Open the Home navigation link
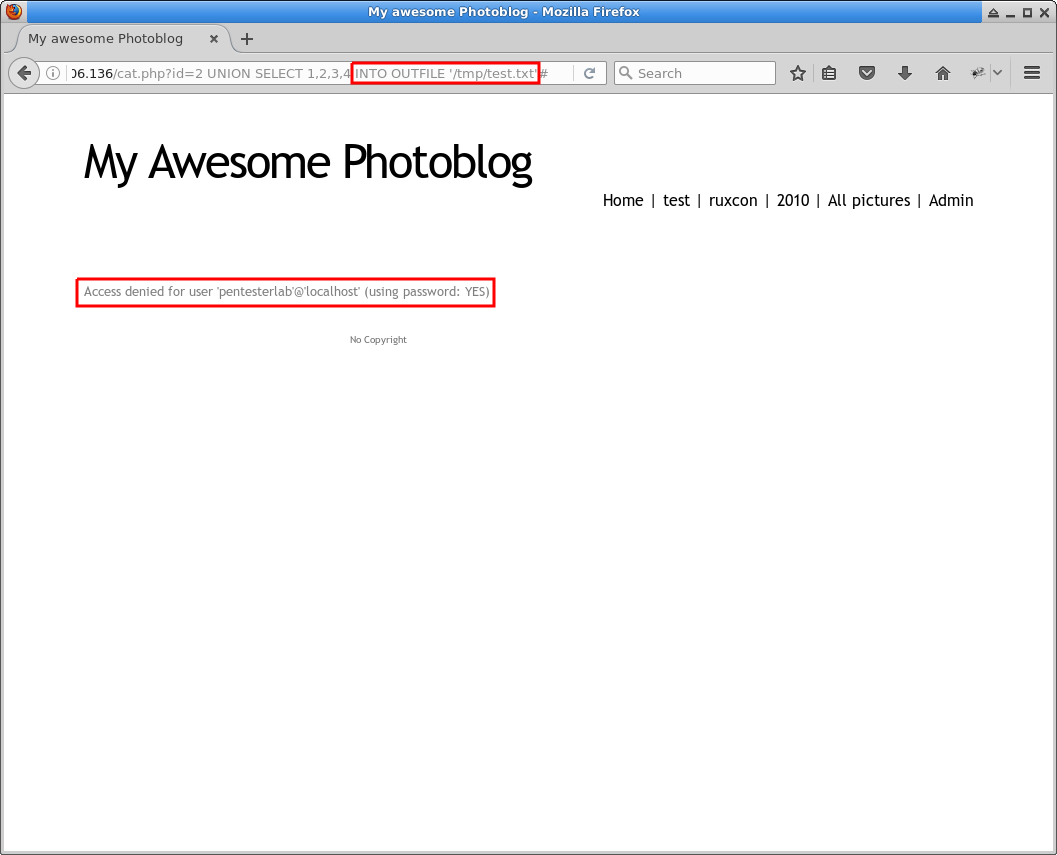Screen dimensions: 1057x855 point(623,200)
